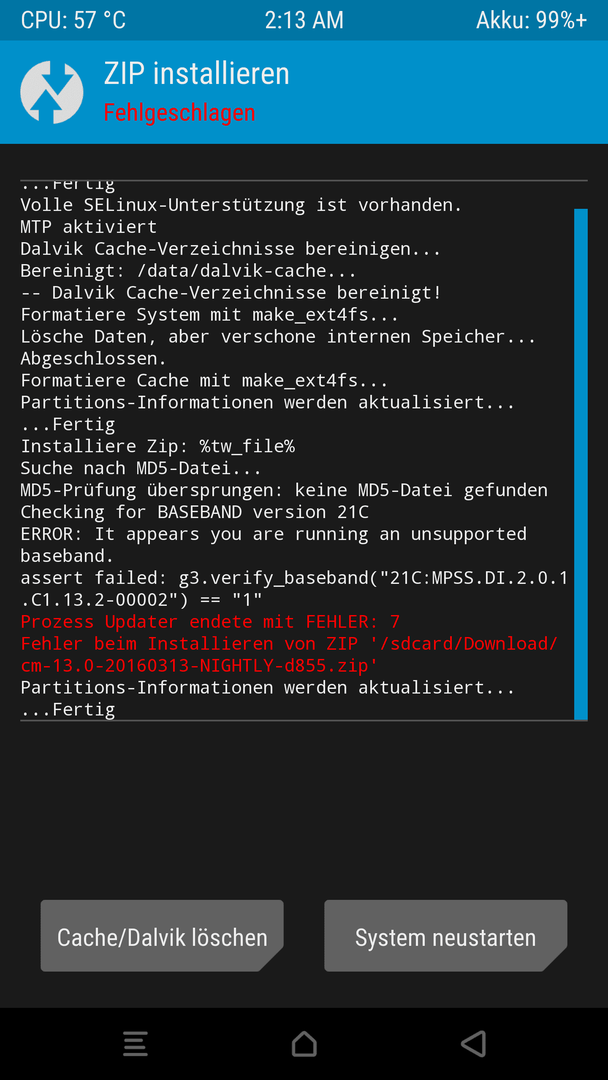Image resolution: width=608 pixels, height=1080 pixels.
Task: Tap the Checking for BASEBAND version line
Action: [195, 512]
